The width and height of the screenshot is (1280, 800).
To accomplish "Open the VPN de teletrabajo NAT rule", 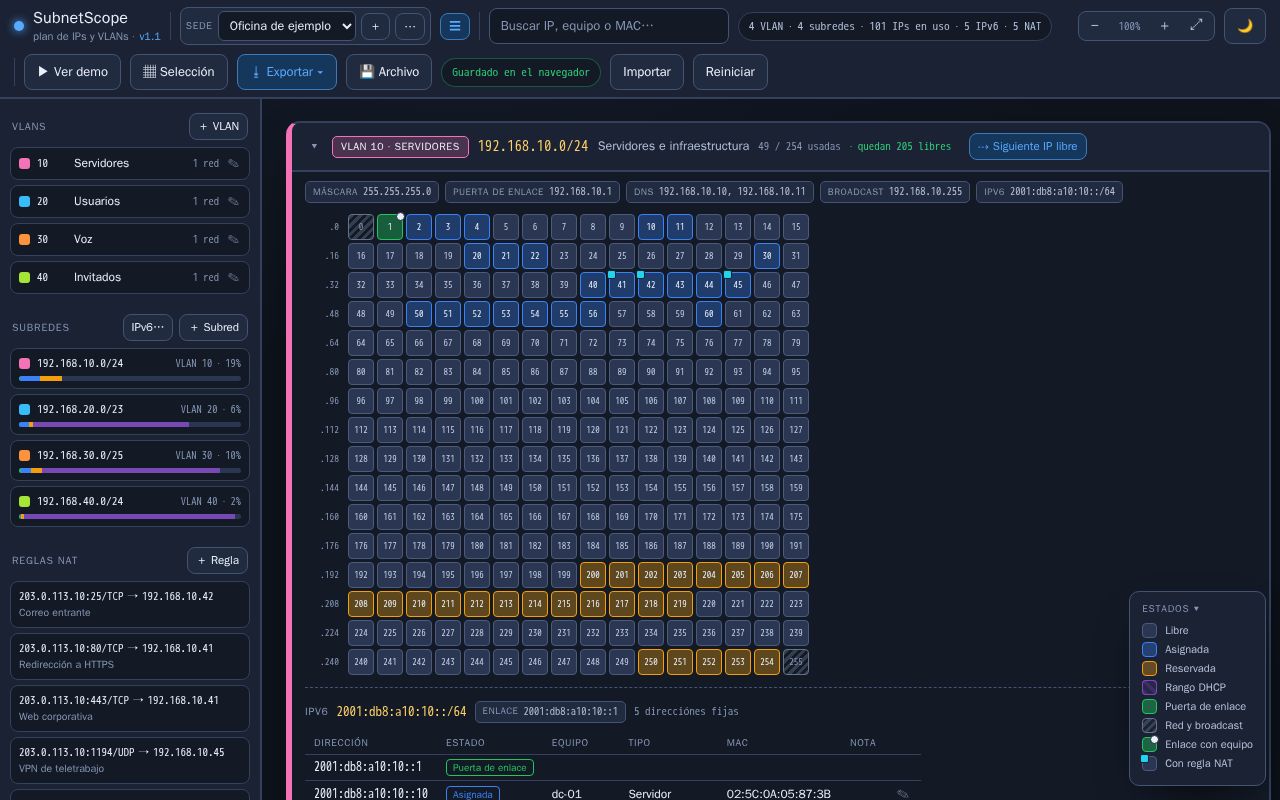I will click(130, 760).
